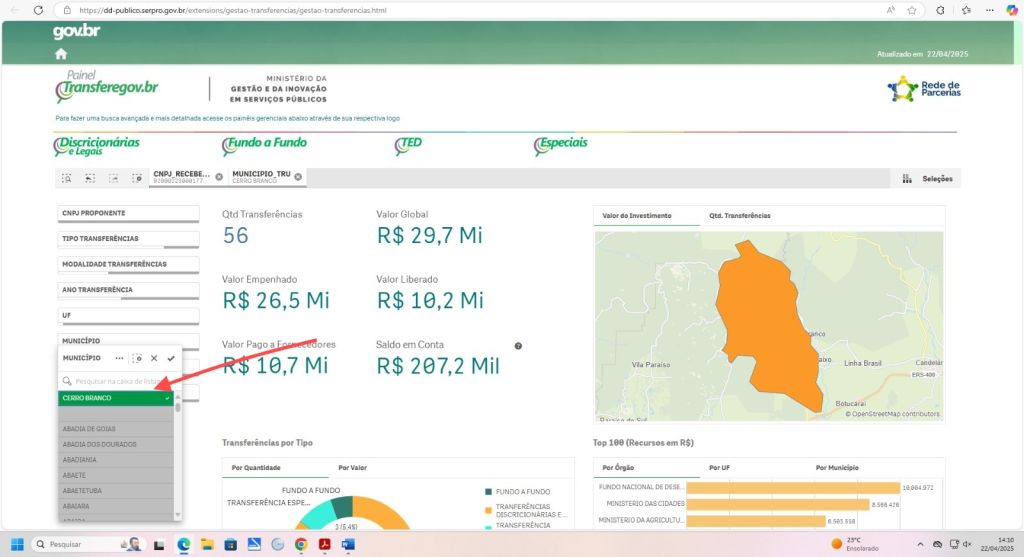Click the MUNICÍPIO filter box header

click(128, 340)
